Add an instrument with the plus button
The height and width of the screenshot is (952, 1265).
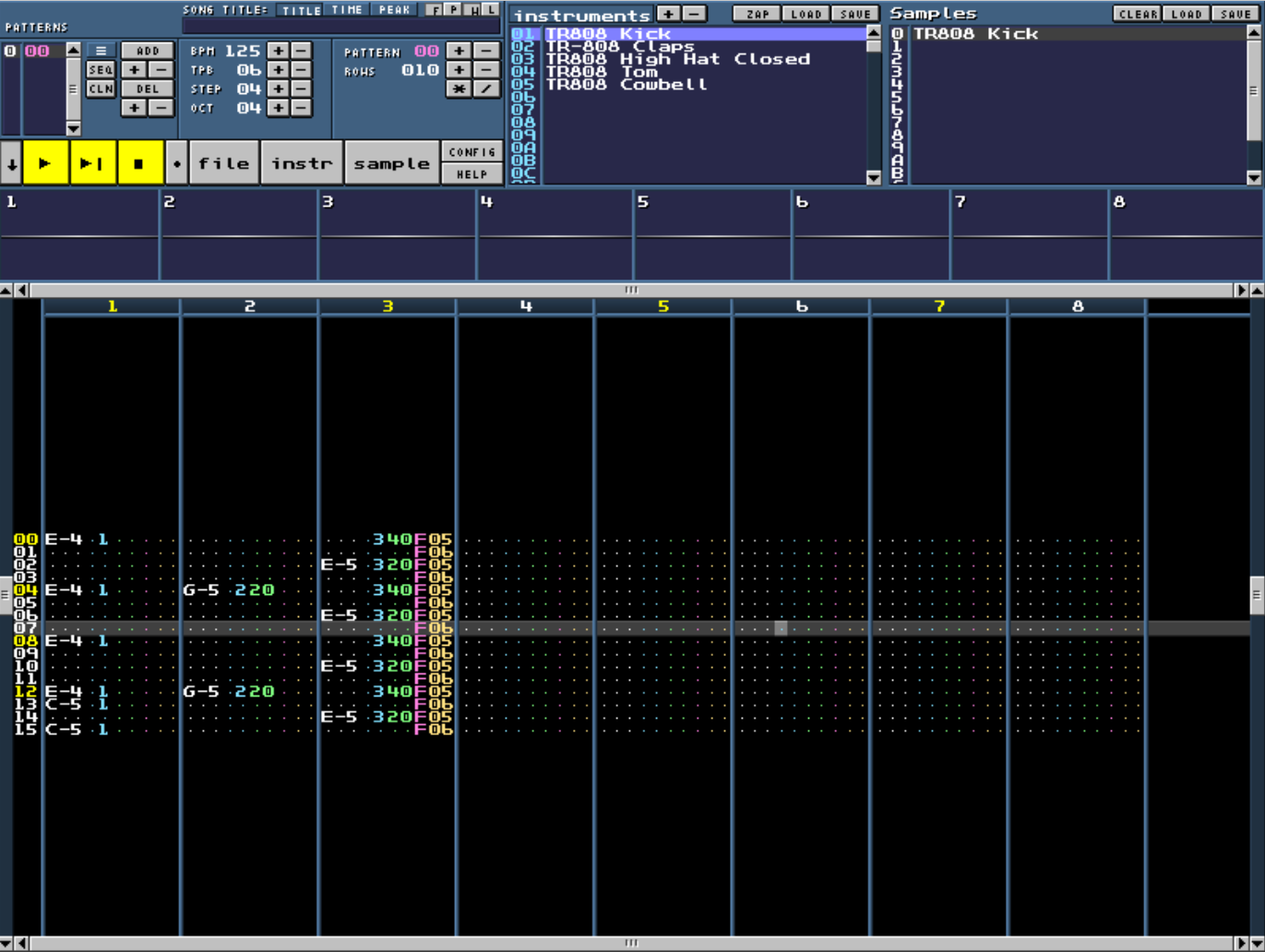coord(668,14)
